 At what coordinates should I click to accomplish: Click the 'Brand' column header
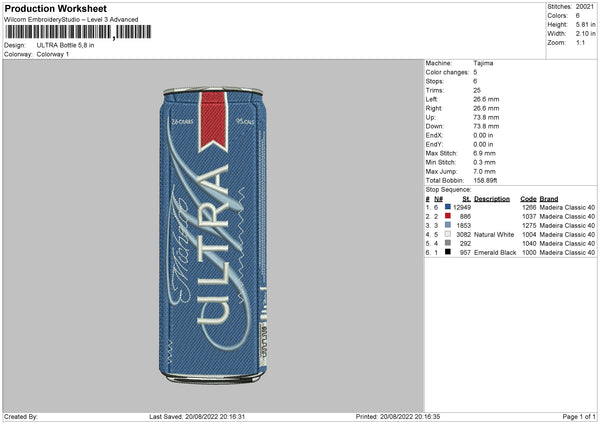(549, 199)
